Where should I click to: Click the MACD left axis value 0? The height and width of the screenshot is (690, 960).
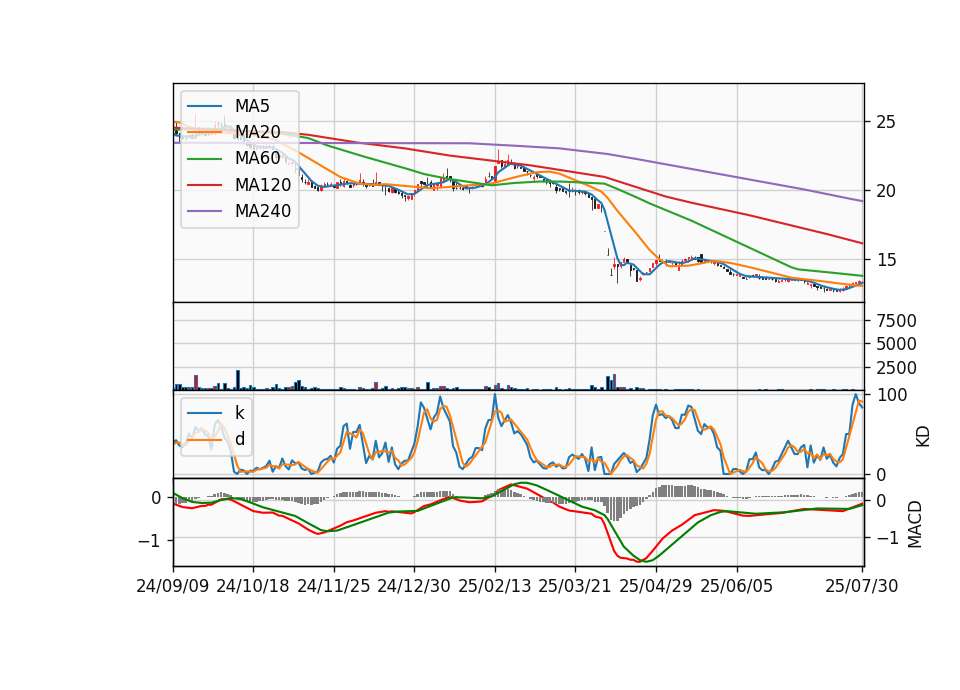[156, 498]
